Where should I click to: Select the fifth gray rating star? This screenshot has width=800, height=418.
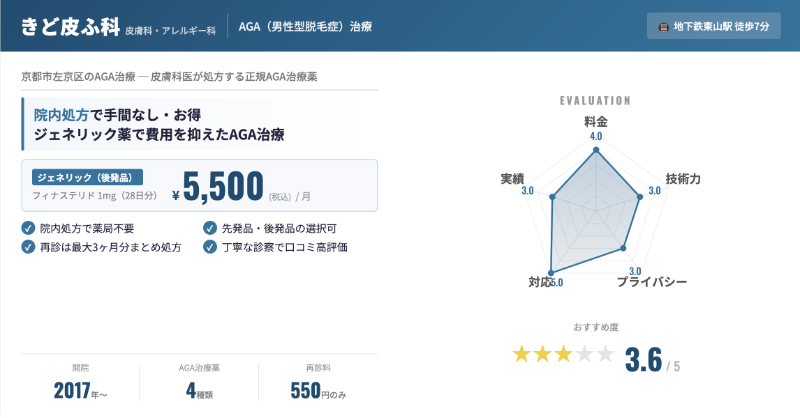[x=607, y=354]
